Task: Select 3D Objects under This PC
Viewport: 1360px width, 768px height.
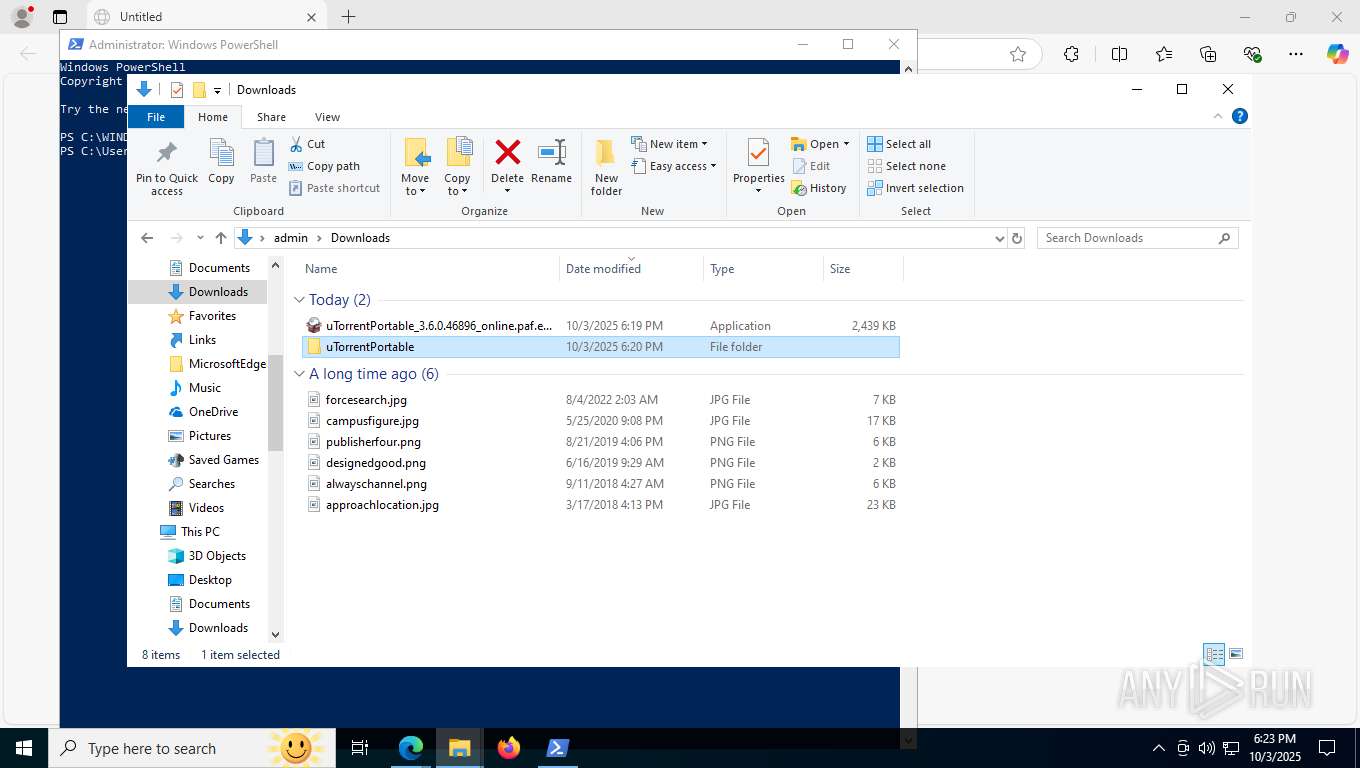Action: click(x=207, y=556)
